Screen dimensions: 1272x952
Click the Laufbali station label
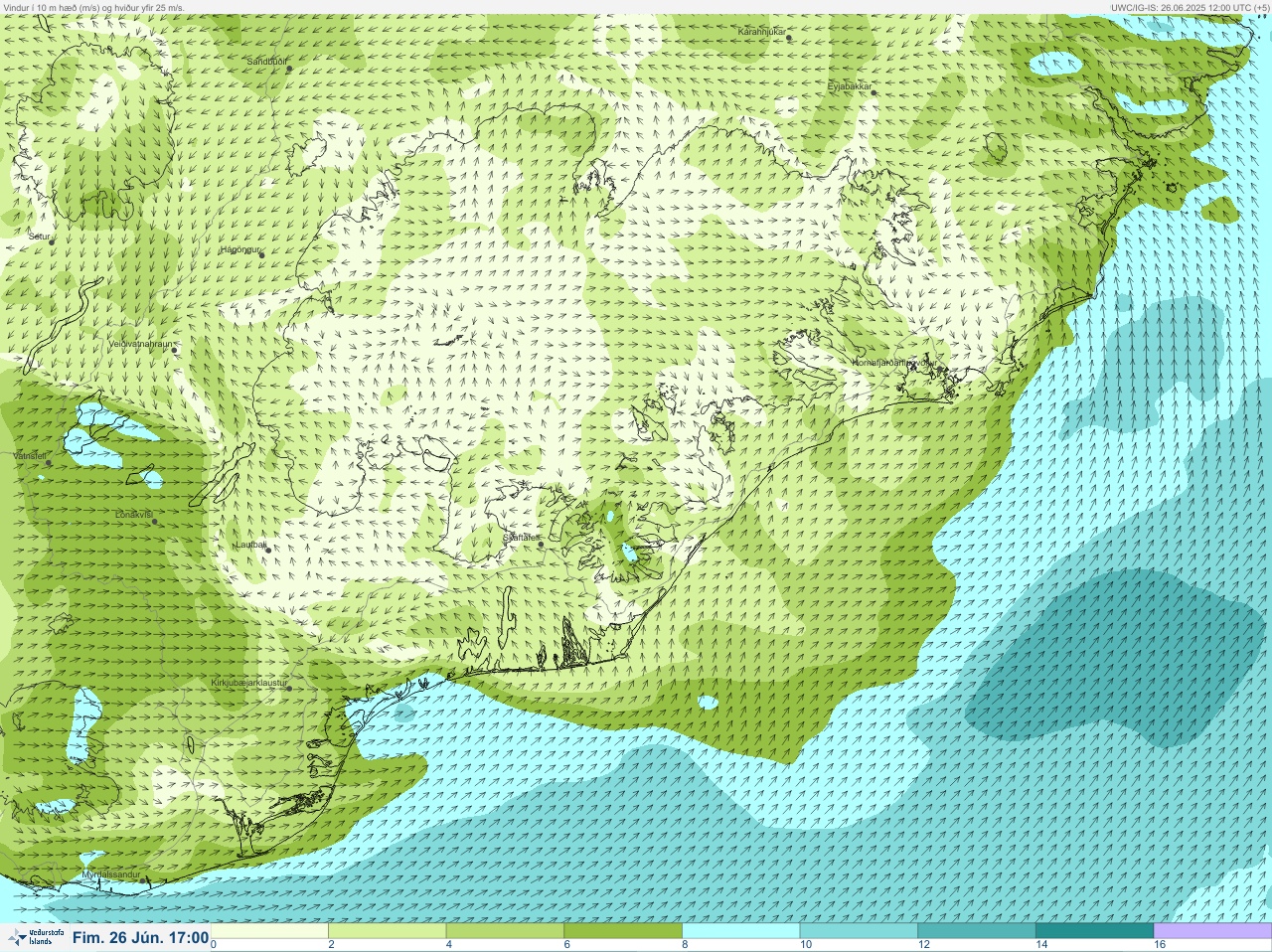coord(250,545)
